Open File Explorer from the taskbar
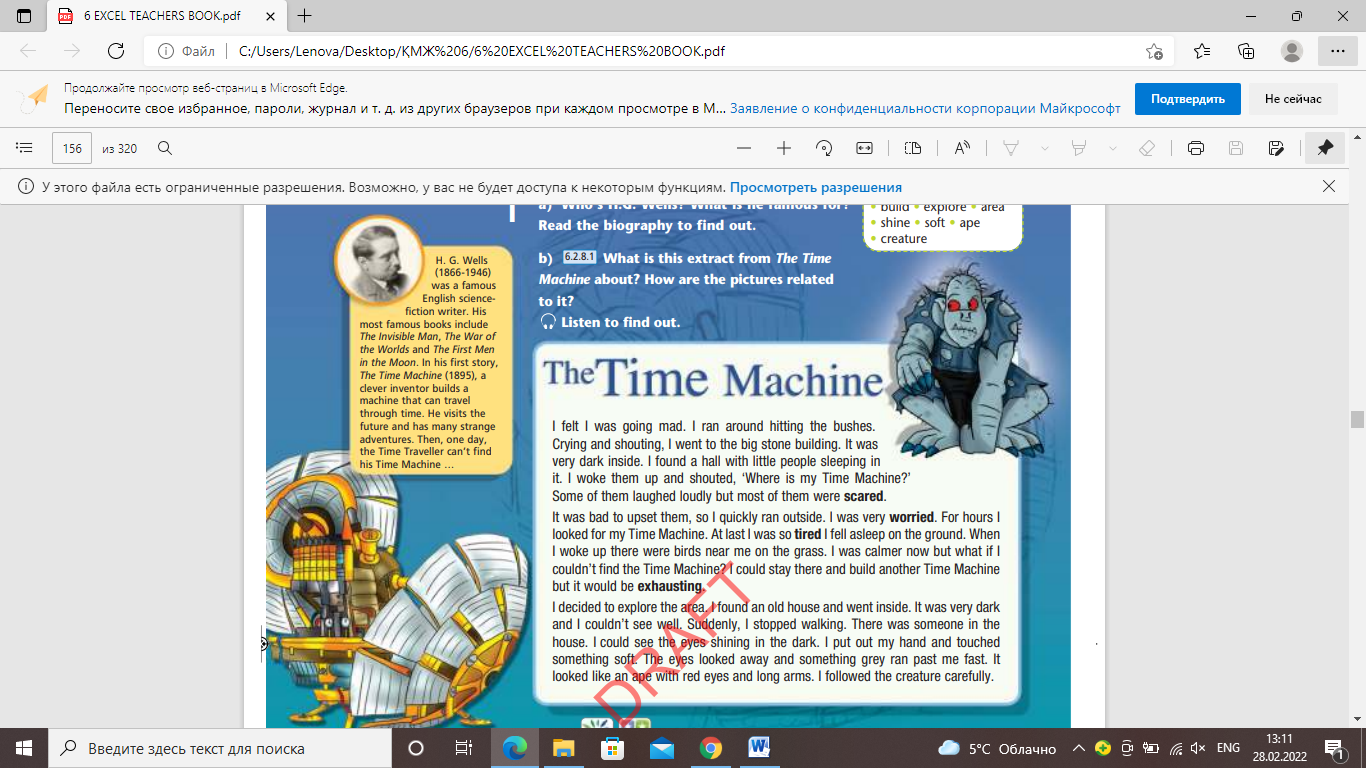Screen dimensions: 1366x768 coord(564,748)
